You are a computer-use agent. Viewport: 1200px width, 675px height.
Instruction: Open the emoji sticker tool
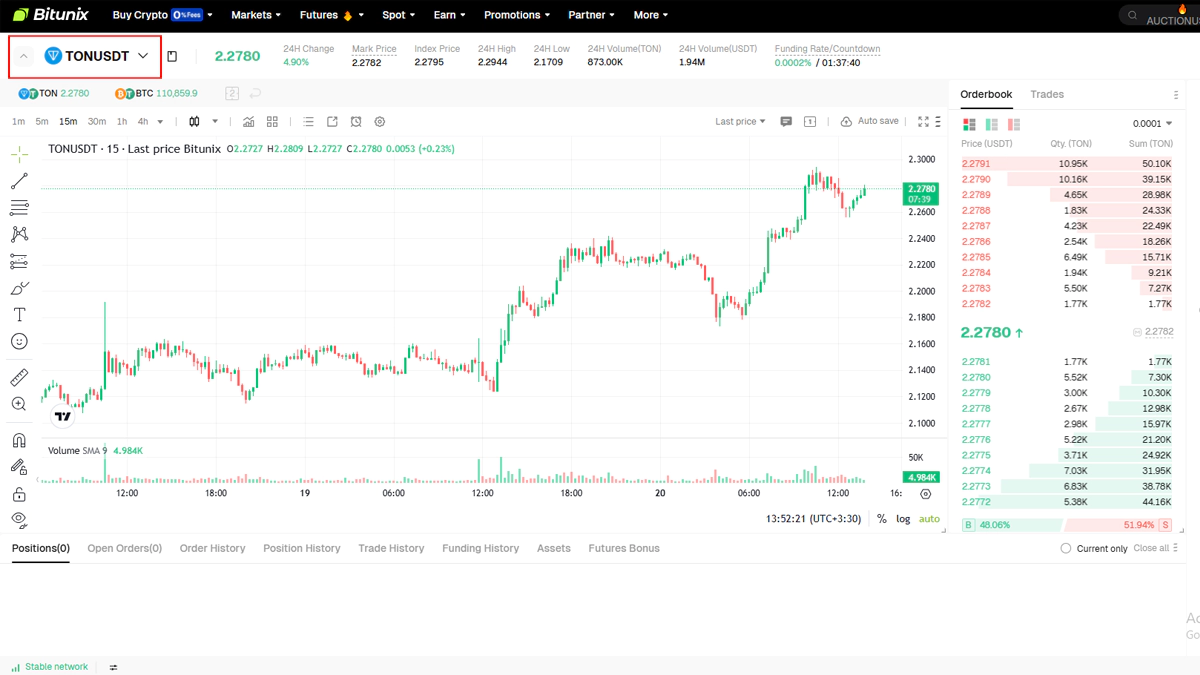(x=20, y=341)
